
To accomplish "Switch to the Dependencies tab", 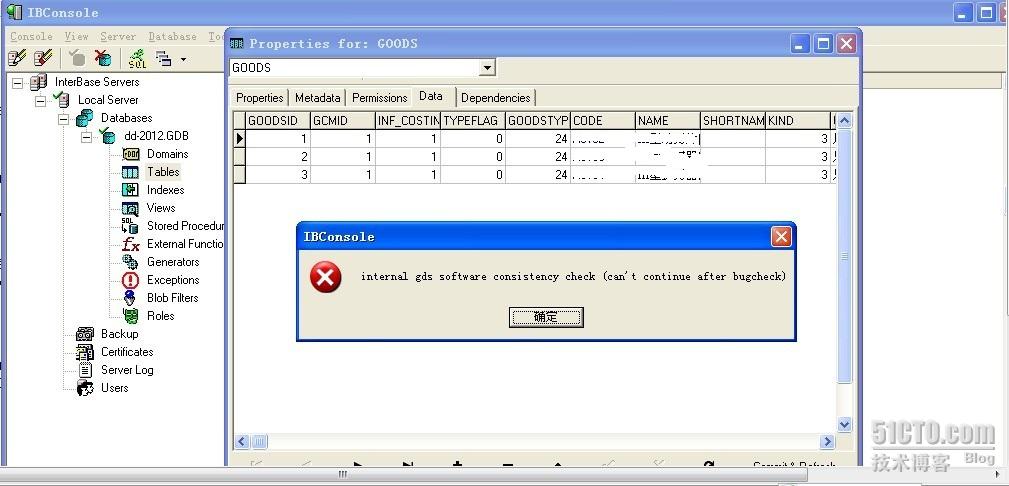I will pyautogui.click(x=495, y=98).
